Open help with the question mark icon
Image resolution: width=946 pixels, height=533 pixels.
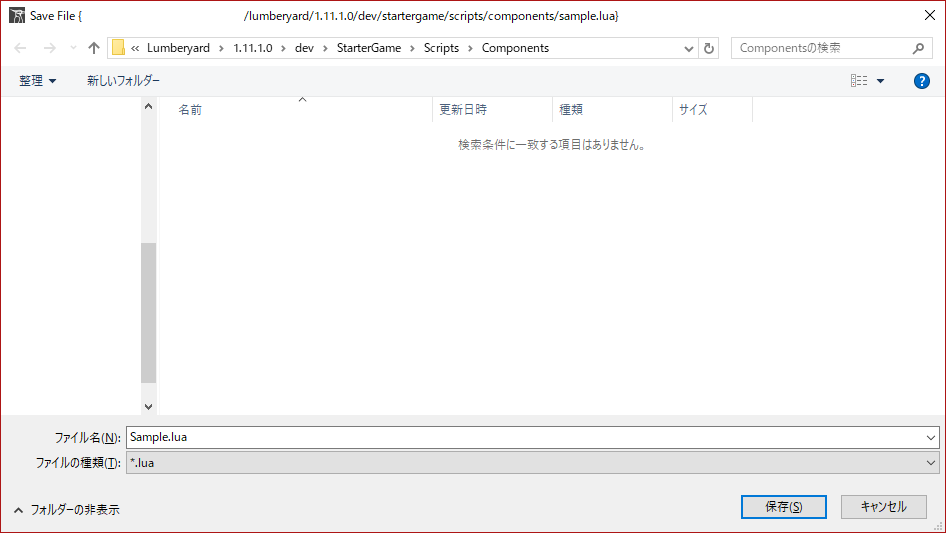click(x=921, y=81)
